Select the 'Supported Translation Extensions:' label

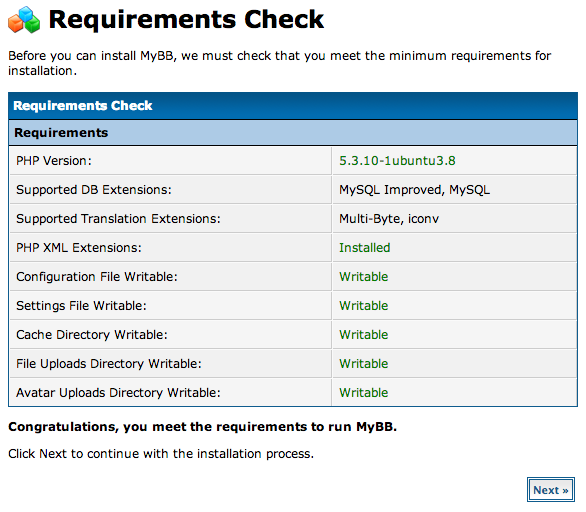point(118,219)
